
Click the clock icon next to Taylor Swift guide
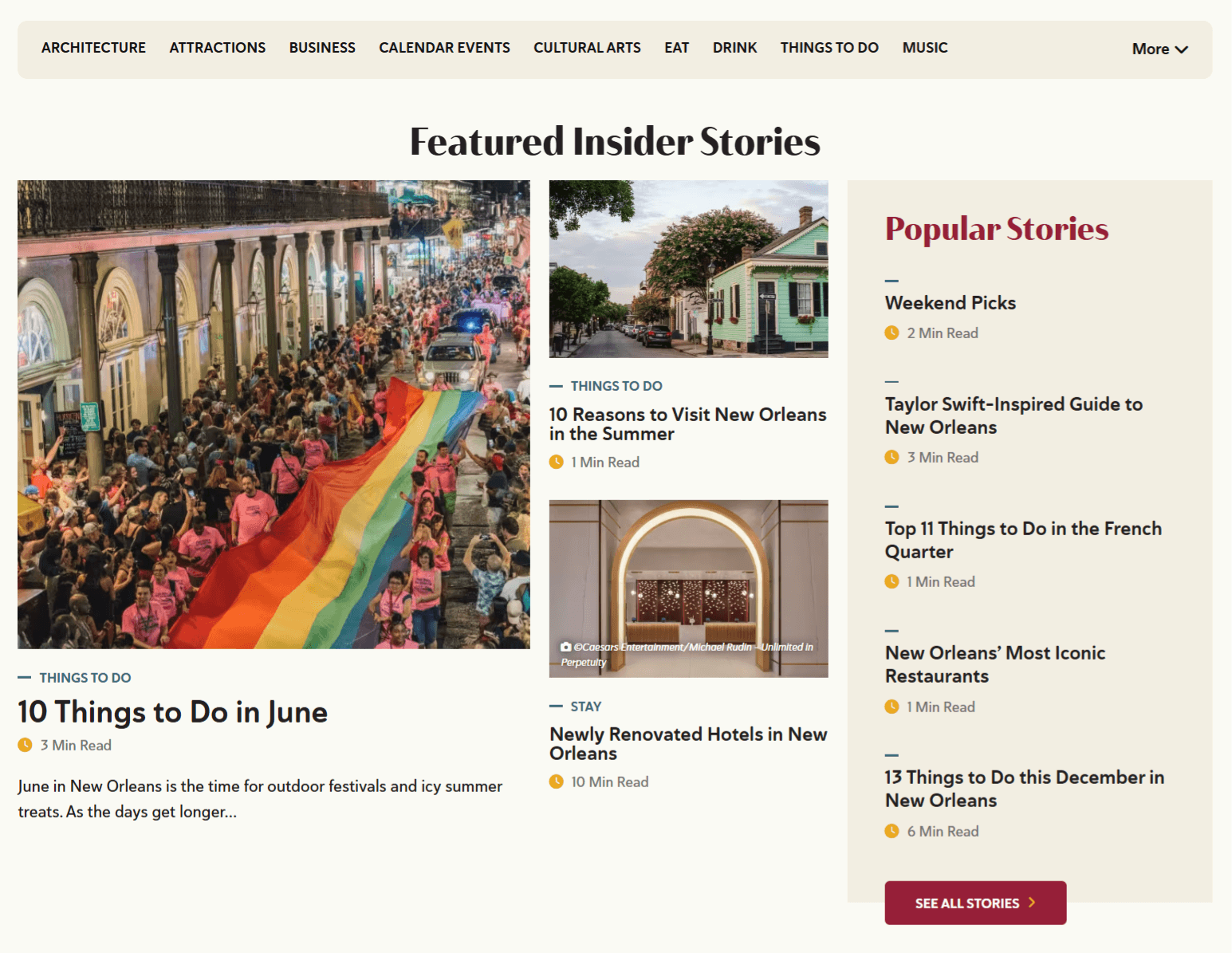pos(891,457)
